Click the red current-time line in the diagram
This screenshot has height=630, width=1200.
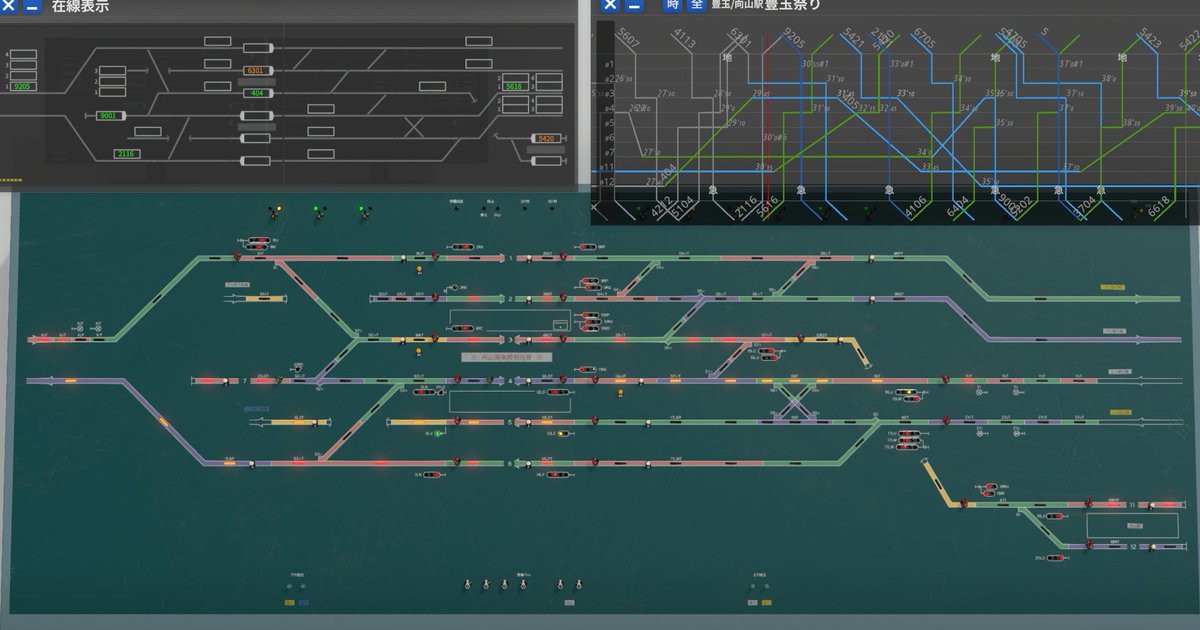[x=769, y=110]
